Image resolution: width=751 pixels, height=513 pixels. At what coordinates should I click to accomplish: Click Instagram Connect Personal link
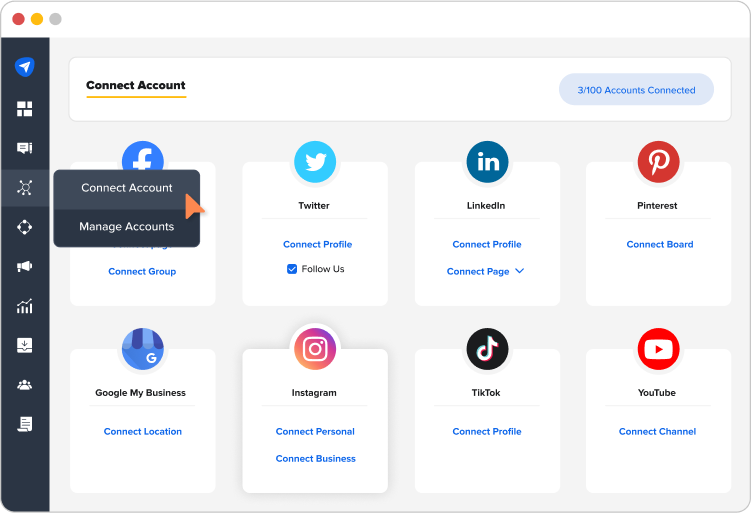coord(315,432)
